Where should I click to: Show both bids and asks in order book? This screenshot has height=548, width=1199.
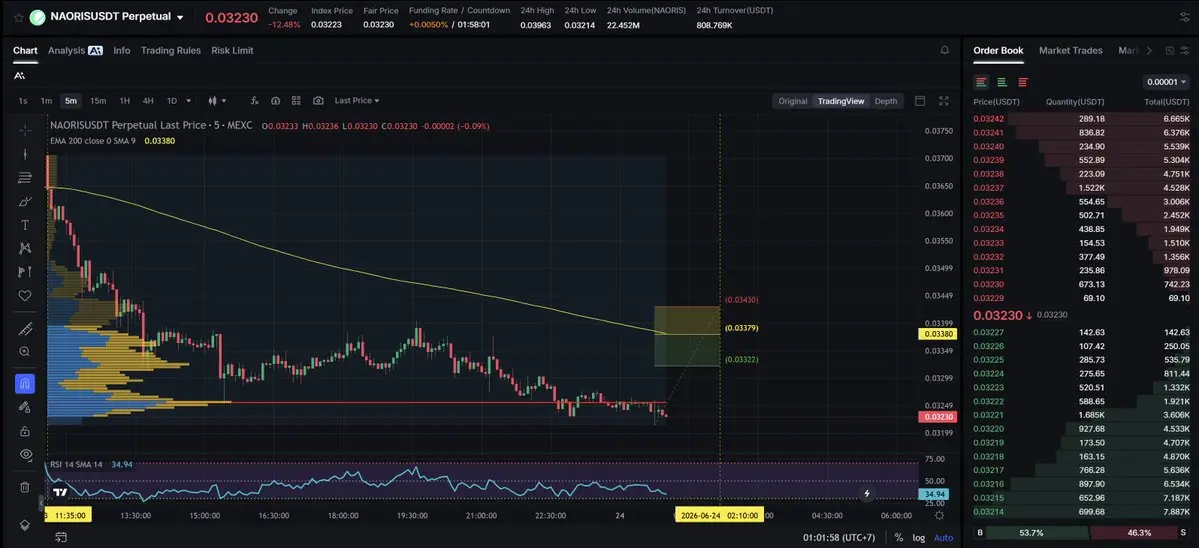[982, 82]
